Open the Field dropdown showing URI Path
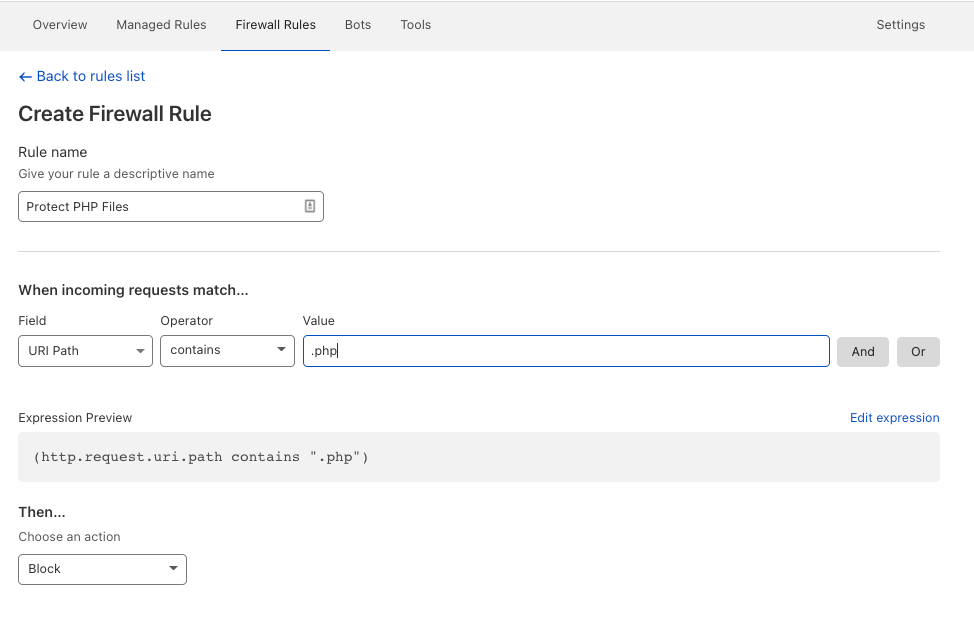Screen dimensions: 974x626 click(85, 351)
